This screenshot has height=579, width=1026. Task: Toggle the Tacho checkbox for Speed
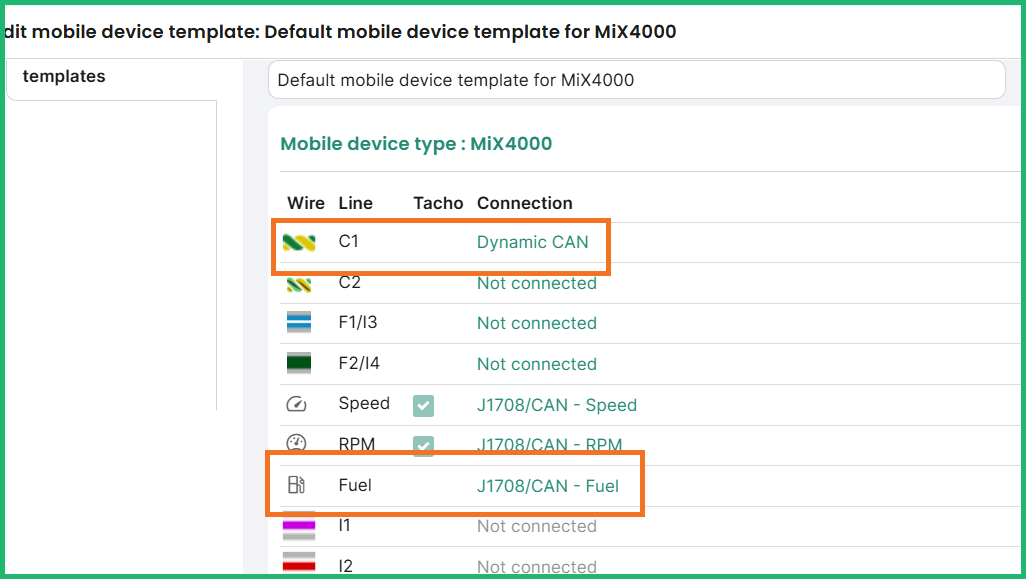pyautogui.click(x=424, y=406)
